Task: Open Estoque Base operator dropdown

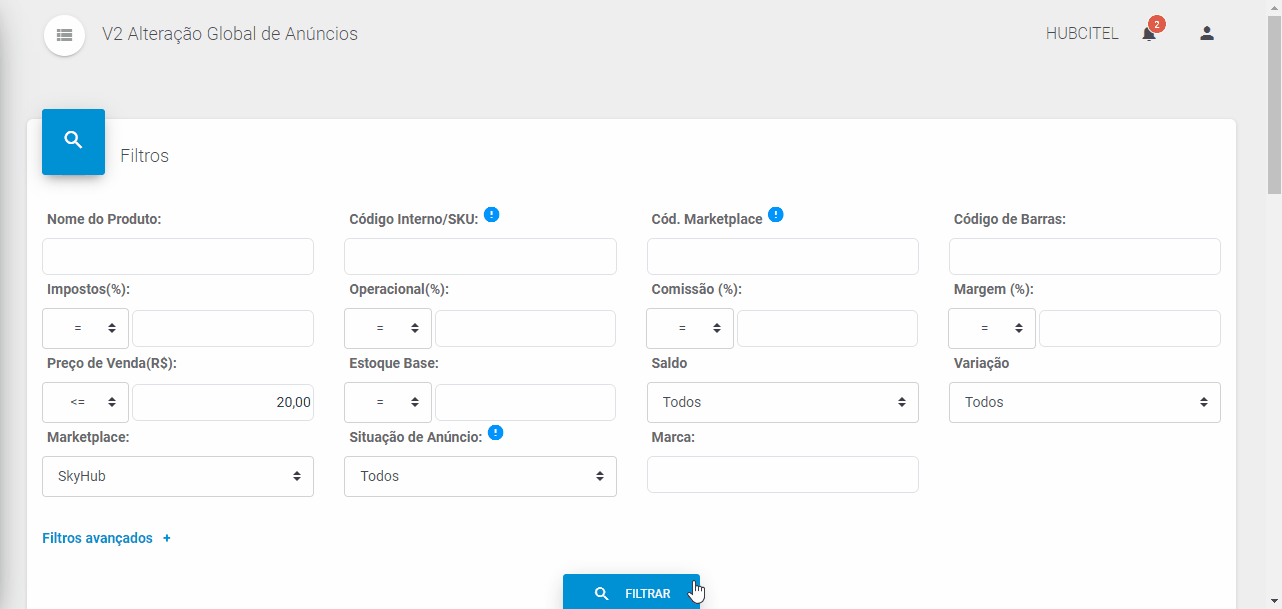Action: [x=388, y=402]
